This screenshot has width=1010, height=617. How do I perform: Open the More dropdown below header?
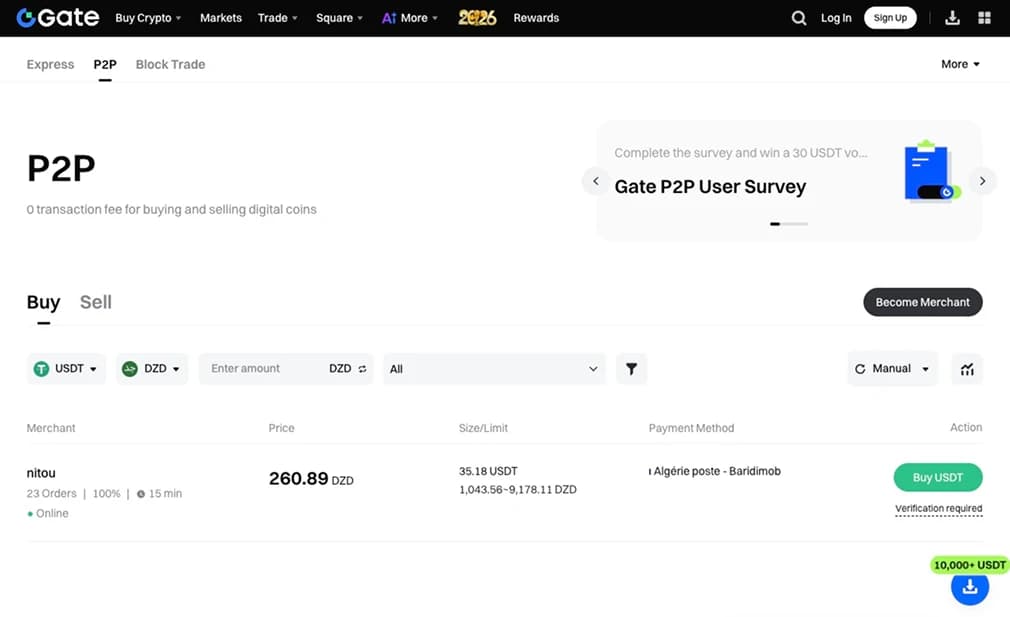pos(960,64)
